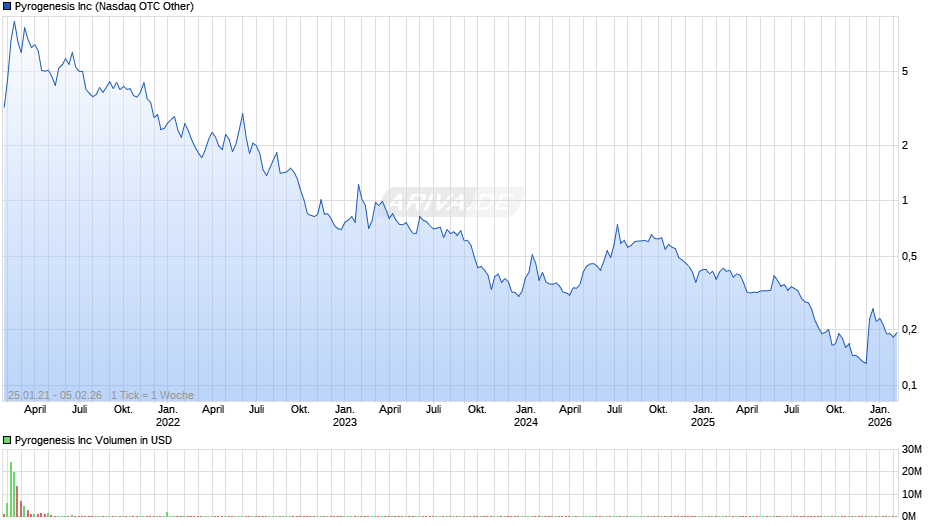This screenshot has width=940, height=526.
Task: Click the price axis label 5
Action: coord(905,71)
